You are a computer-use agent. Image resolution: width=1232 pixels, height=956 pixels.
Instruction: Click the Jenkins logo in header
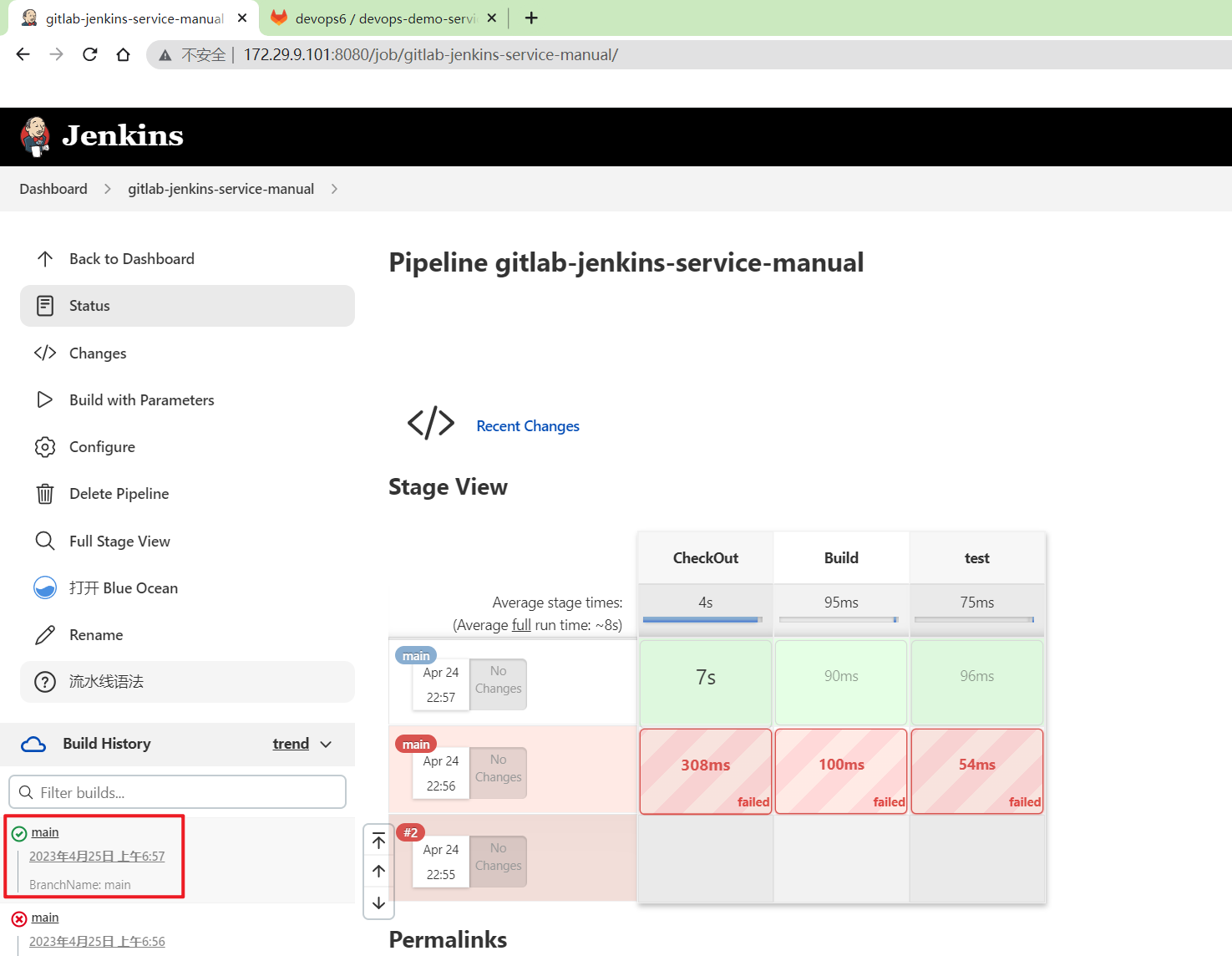coord(102,136)
